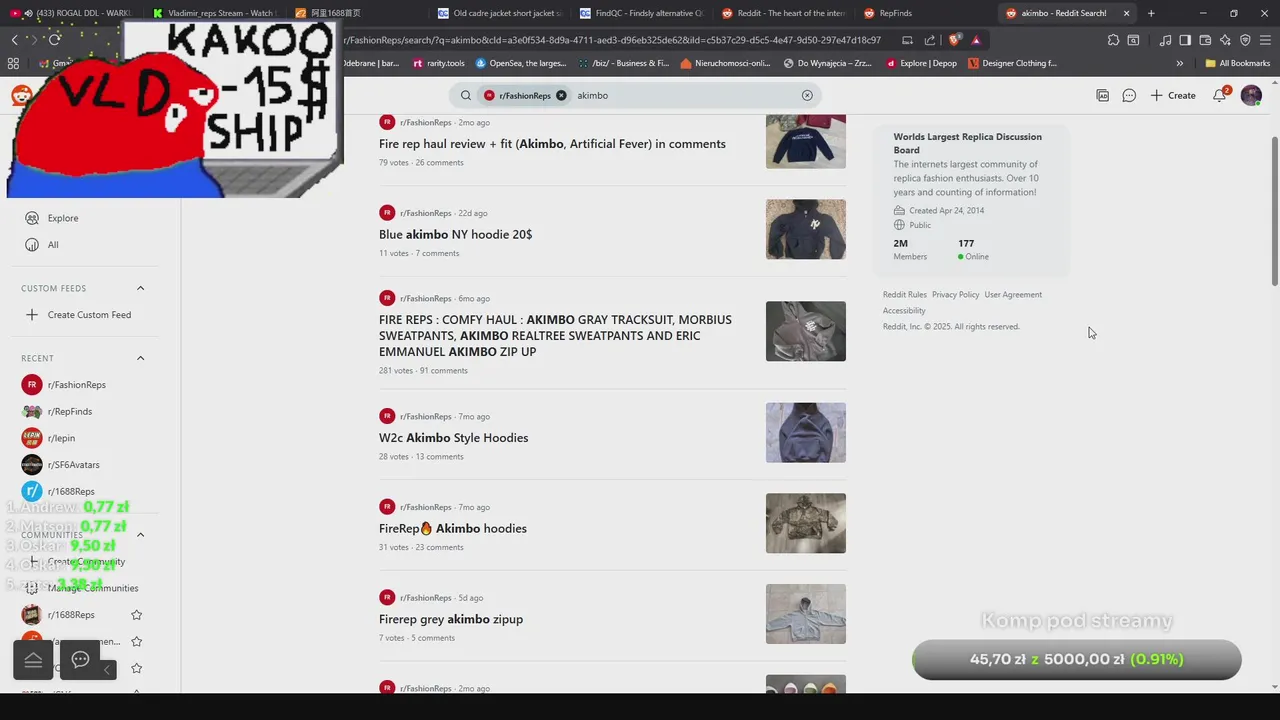Image resolution: width=1280 pixels, height=720 pixels.
Task: Open the Blue akimbo NY hoodie 20$ post
Action: [455, 235]
